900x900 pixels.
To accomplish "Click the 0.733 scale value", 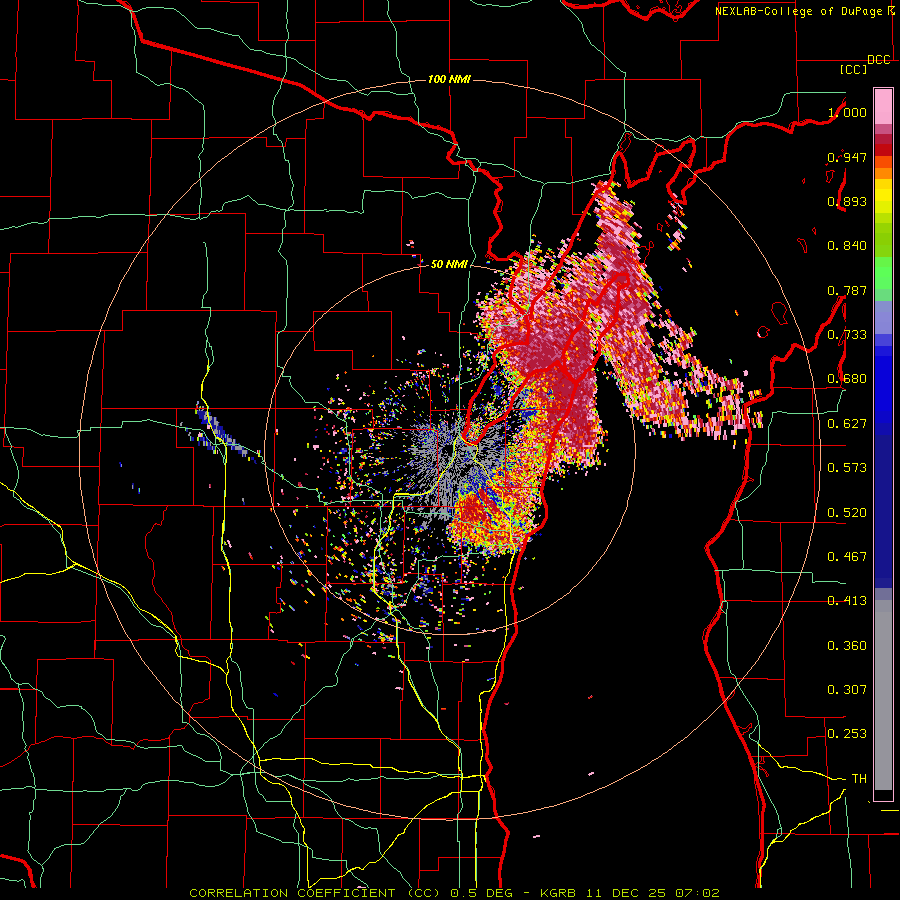I will point(847,335).
